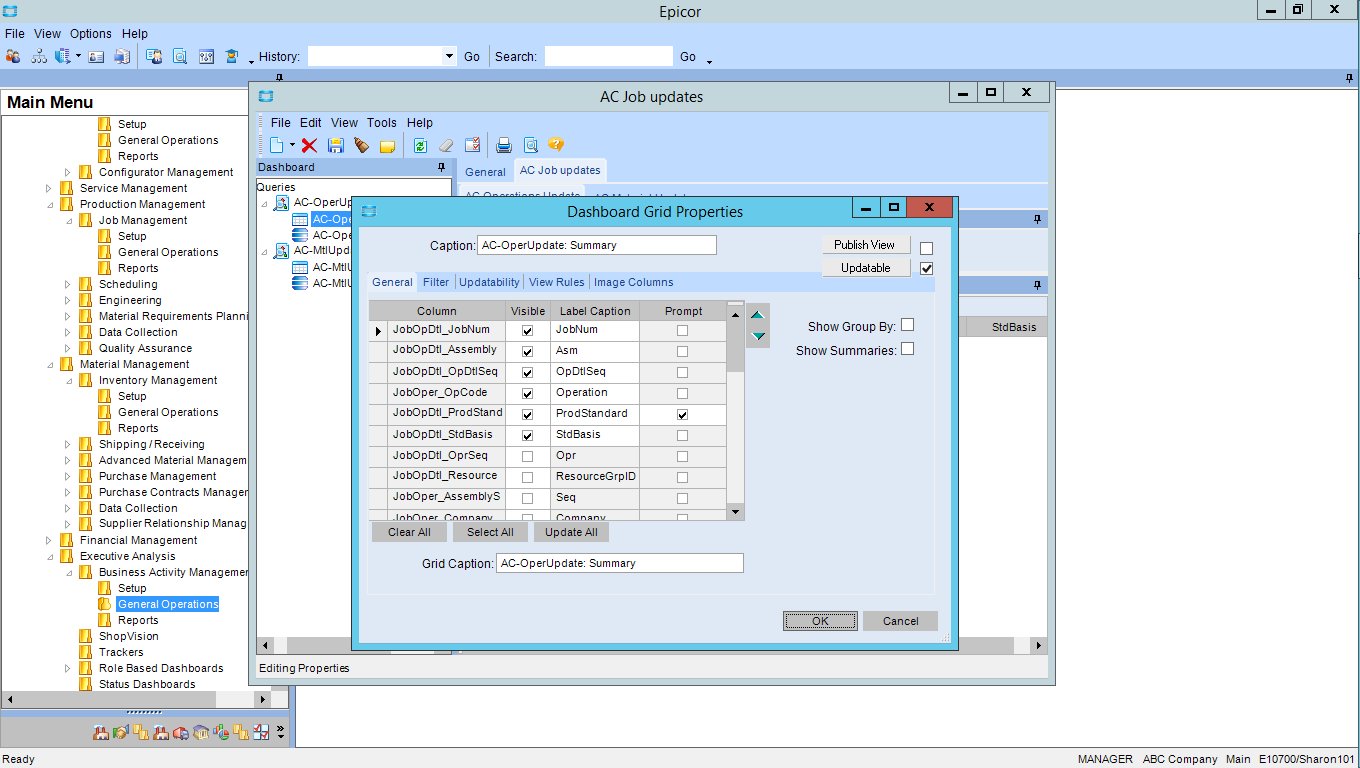Screen dimensions: 1360x768
Task: Click the column grid vertical scrollbar down arrow
Action: point(735,512)
